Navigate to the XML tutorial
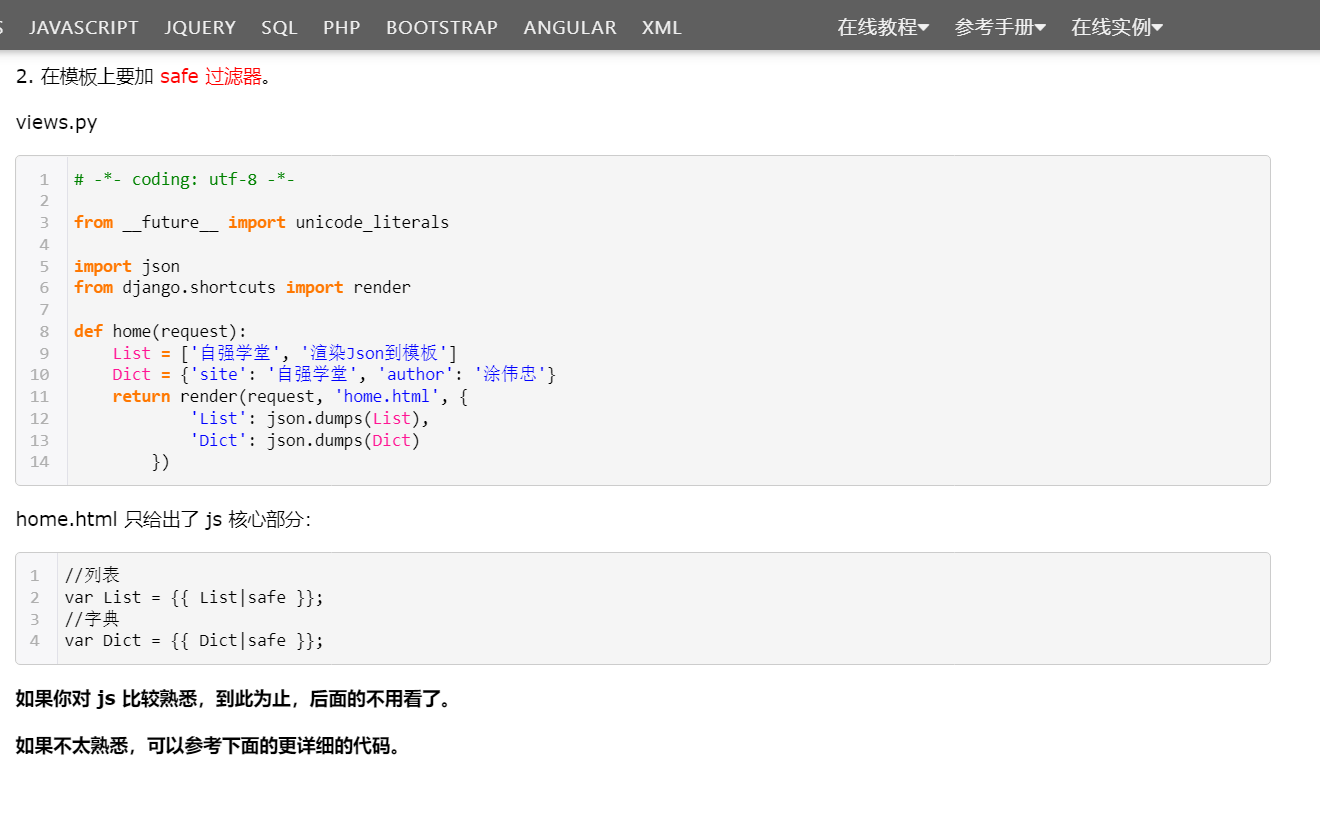The height and width of the screenshot is (818, 1320). pos(661,27)
